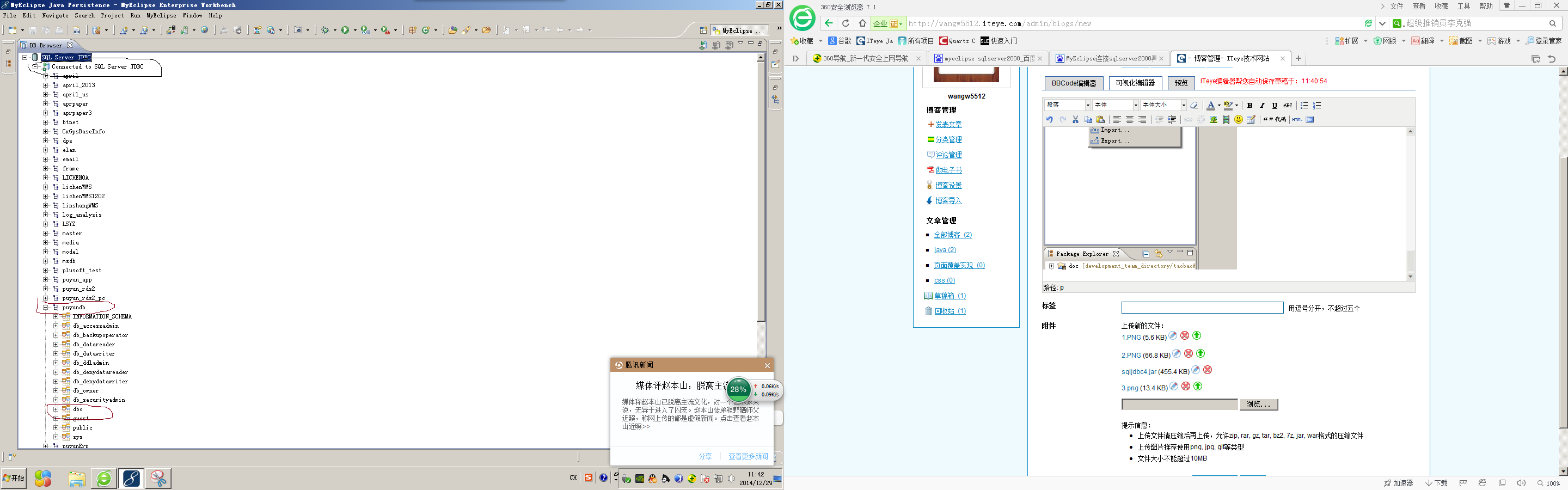Click the browser refresh icon

(846, 23)
